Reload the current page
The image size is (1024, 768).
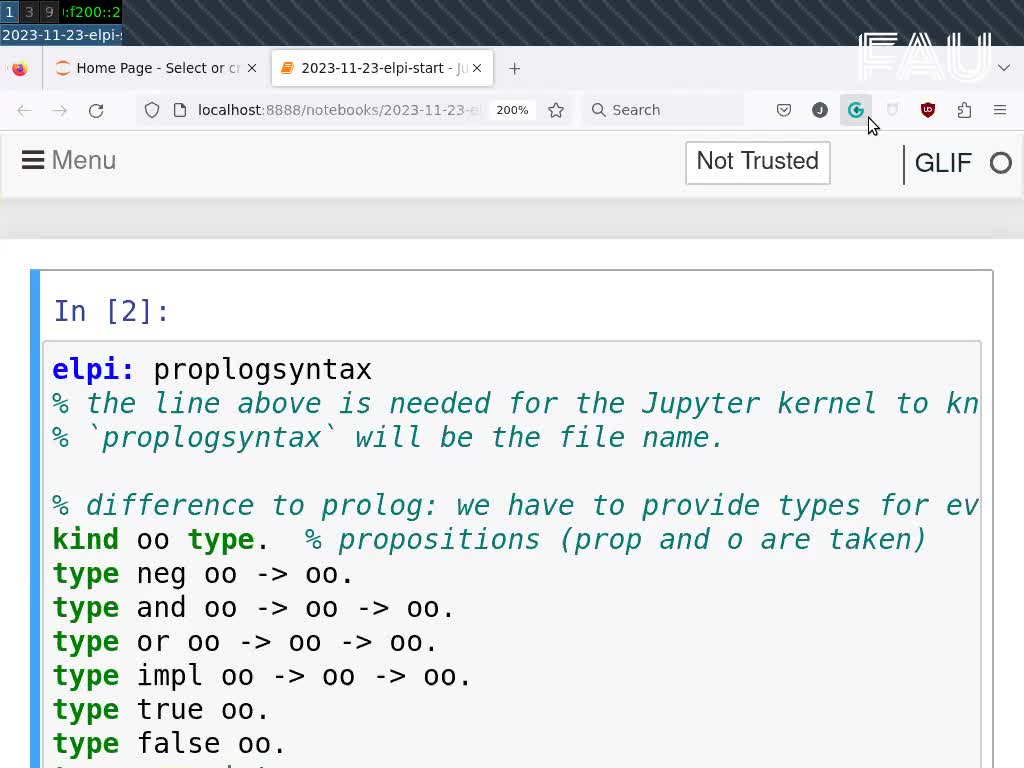pyautogui.click(x=96, y=110)
